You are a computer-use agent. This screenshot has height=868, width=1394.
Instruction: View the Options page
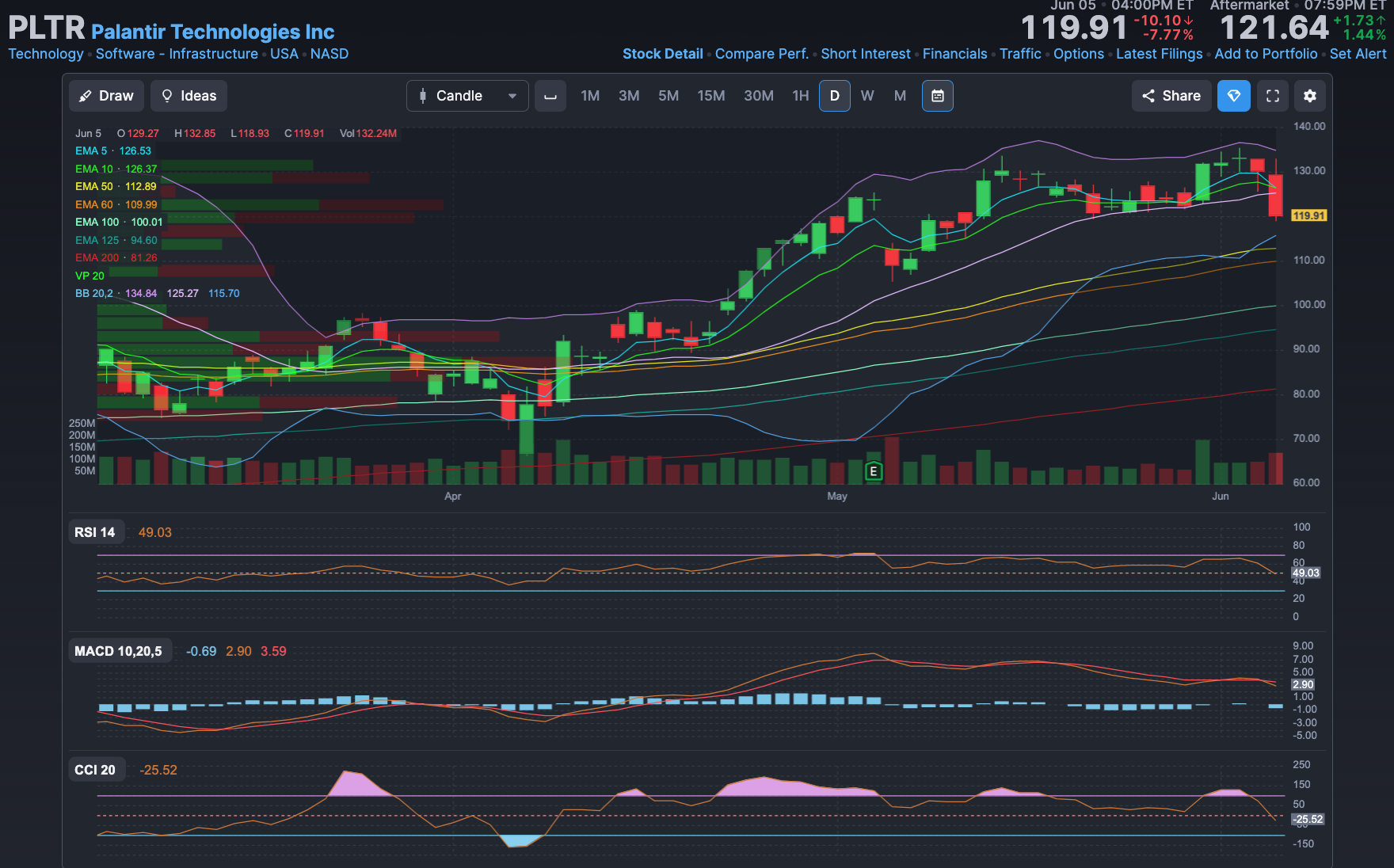(1079, 54)
